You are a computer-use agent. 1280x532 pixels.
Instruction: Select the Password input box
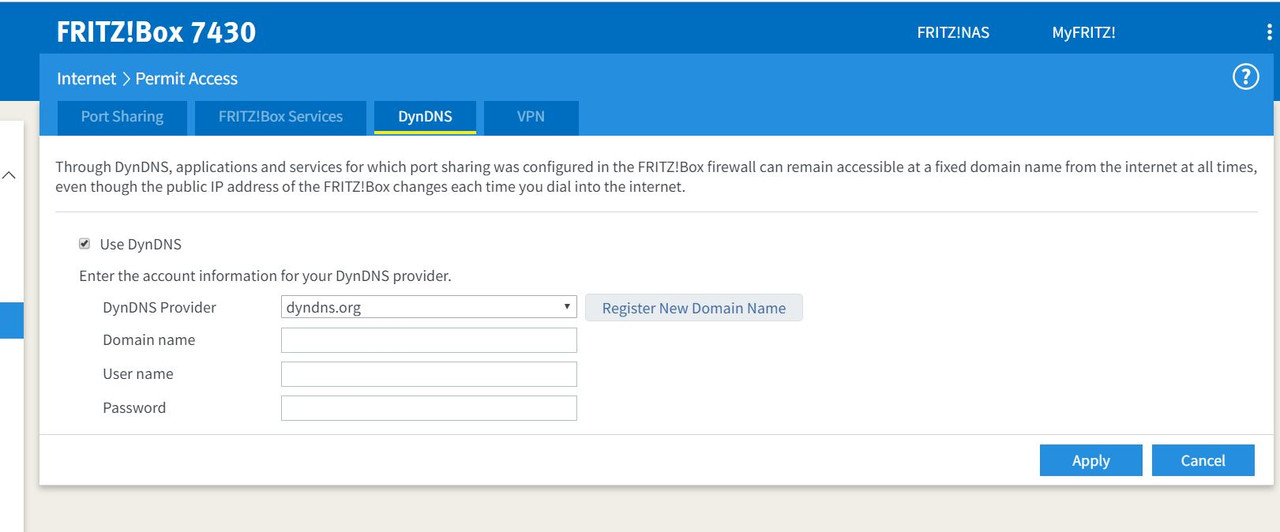(x=429, y=408)
